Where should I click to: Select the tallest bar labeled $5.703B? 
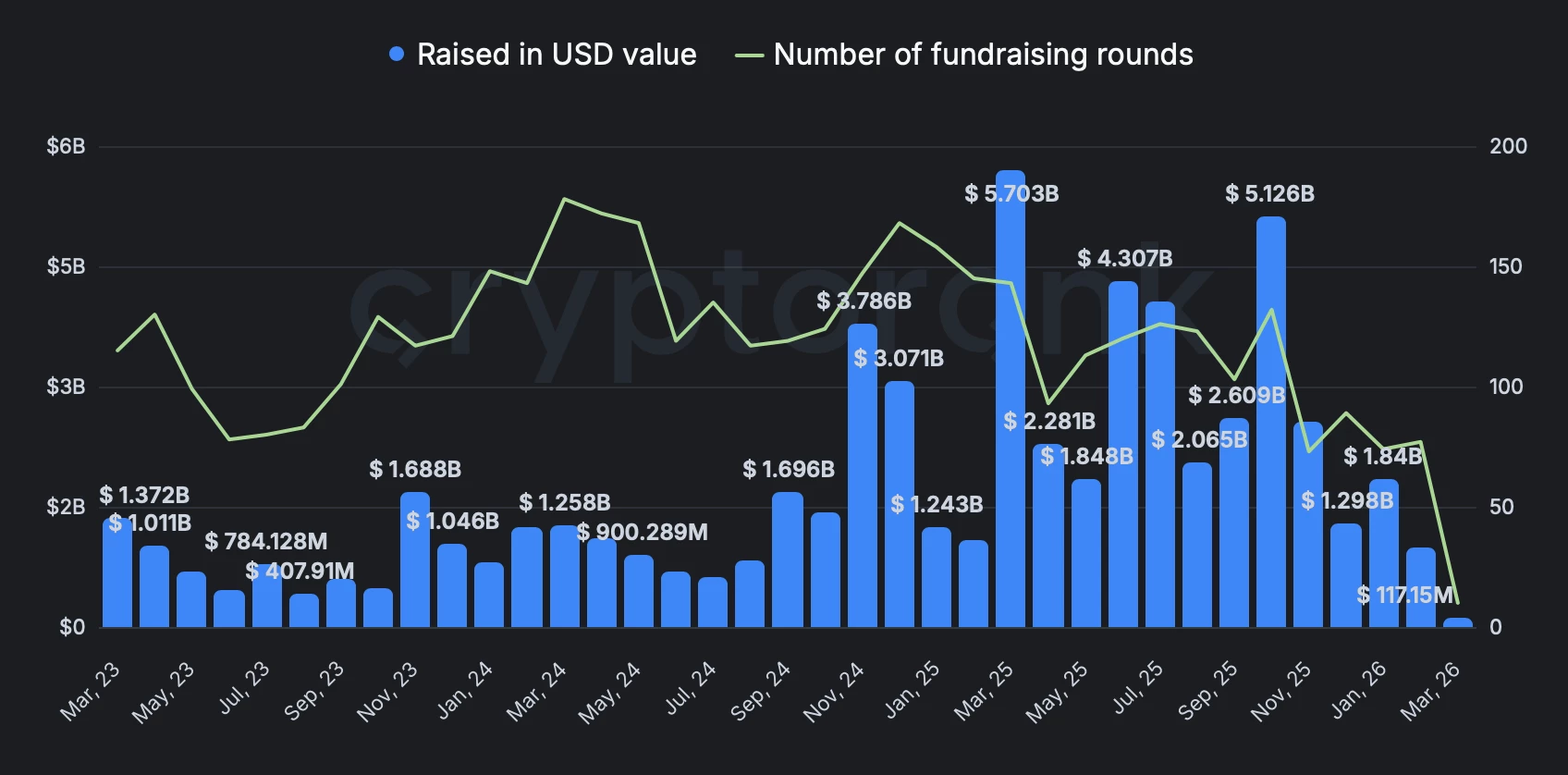coord(1011,398)
